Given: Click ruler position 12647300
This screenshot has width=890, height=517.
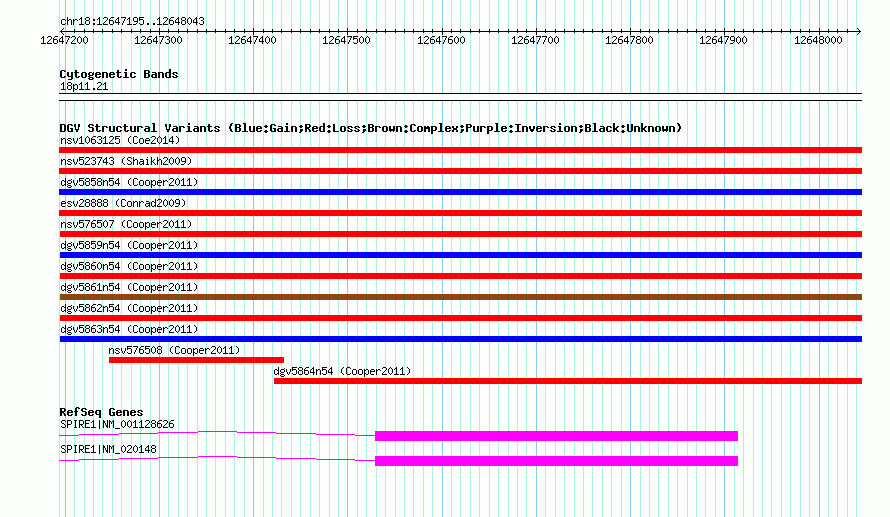Looking at the screenshot, I should (x=158, y=40).
